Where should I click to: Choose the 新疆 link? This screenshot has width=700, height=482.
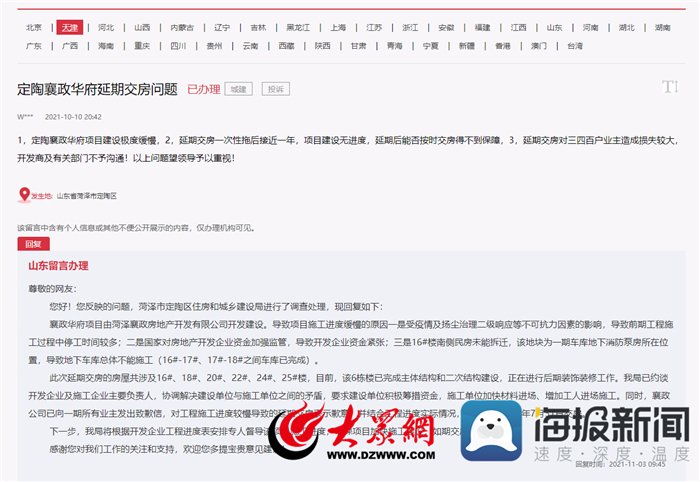click(467, 46)
